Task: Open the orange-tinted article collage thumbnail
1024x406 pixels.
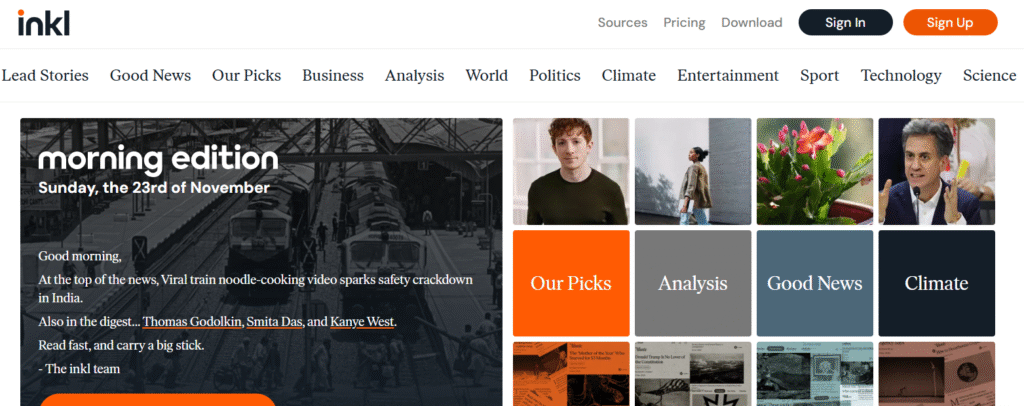Action: click(571, 374)
